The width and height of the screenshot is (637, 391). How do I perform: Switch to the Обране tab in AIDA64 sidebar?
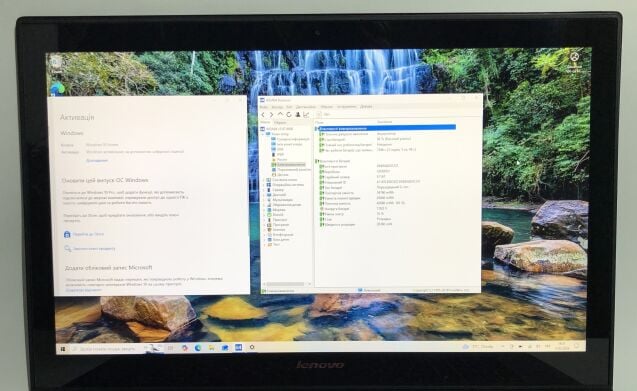[x=280, y=122]
